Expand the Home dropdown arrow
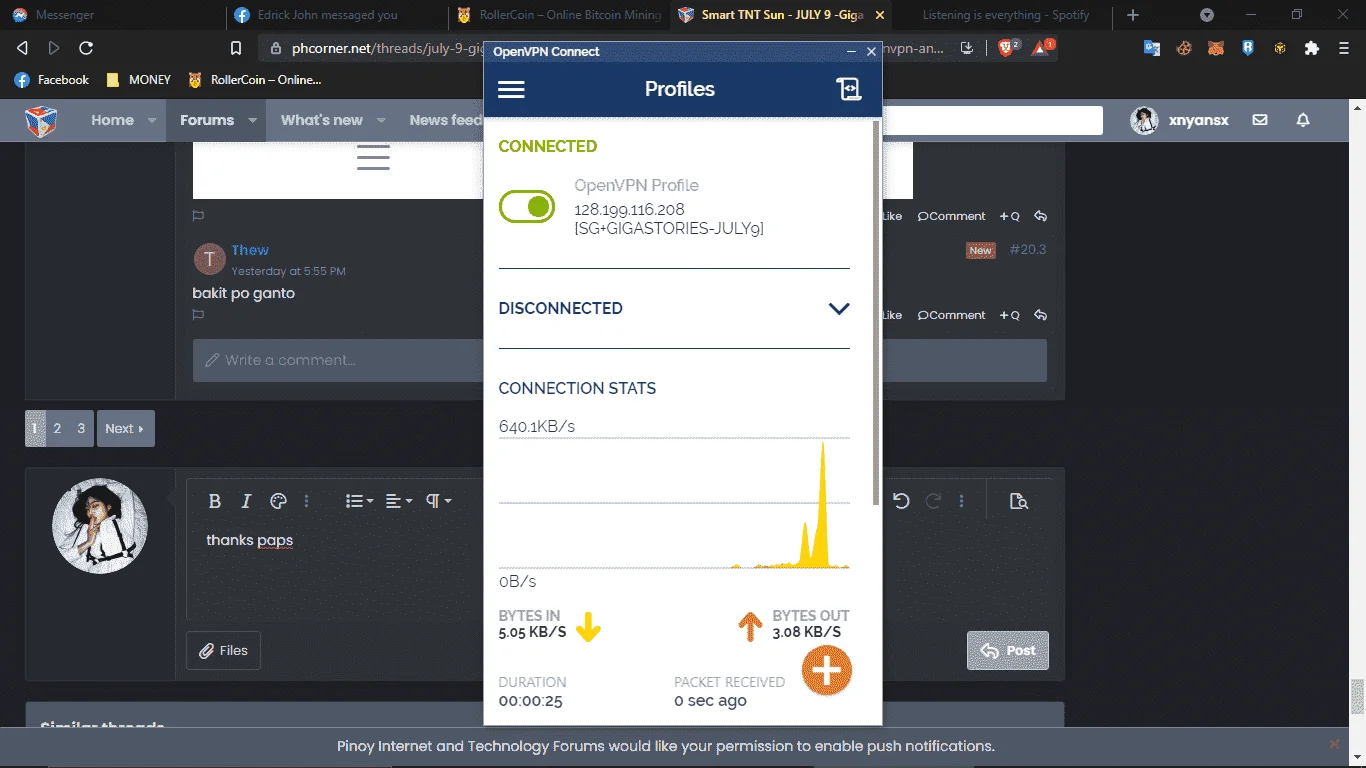 click(x=152, y=120)
